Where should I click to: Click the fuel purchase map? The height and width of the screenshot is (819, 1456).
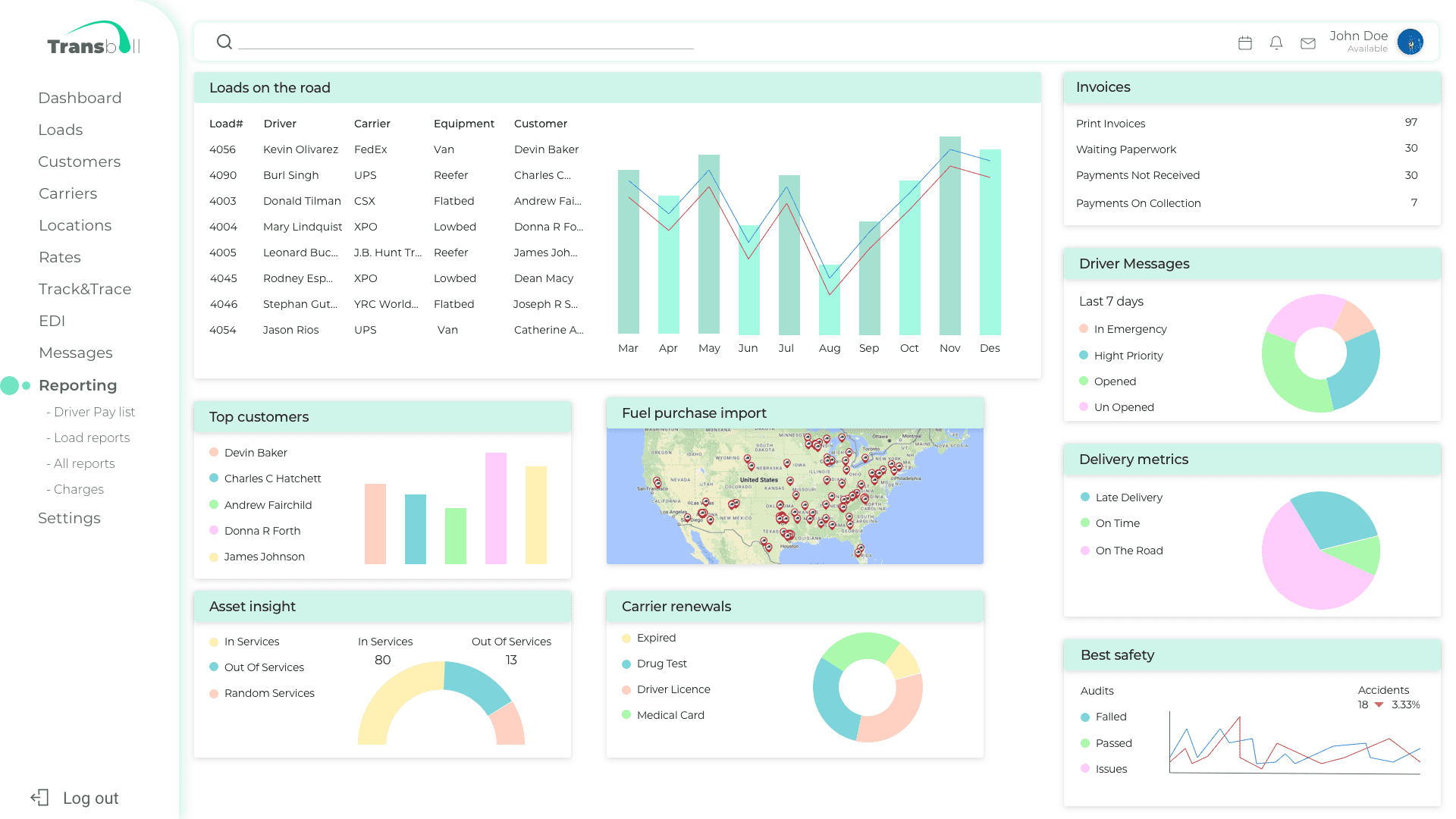click(795, 496)
